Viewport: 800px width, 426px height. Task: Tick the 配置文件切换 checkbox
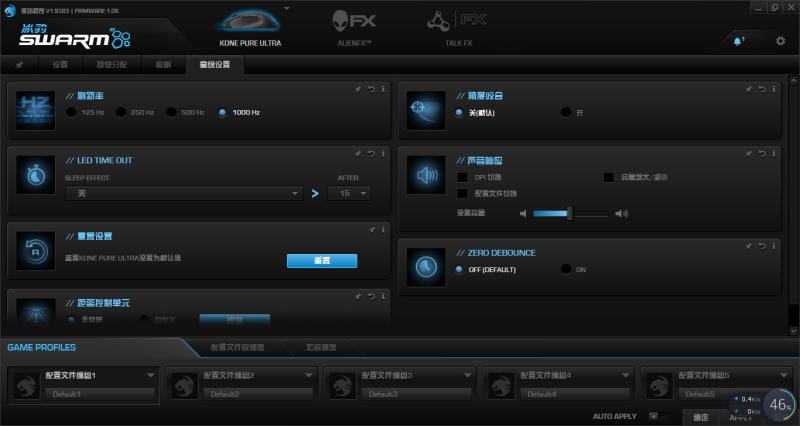(462, 193)
